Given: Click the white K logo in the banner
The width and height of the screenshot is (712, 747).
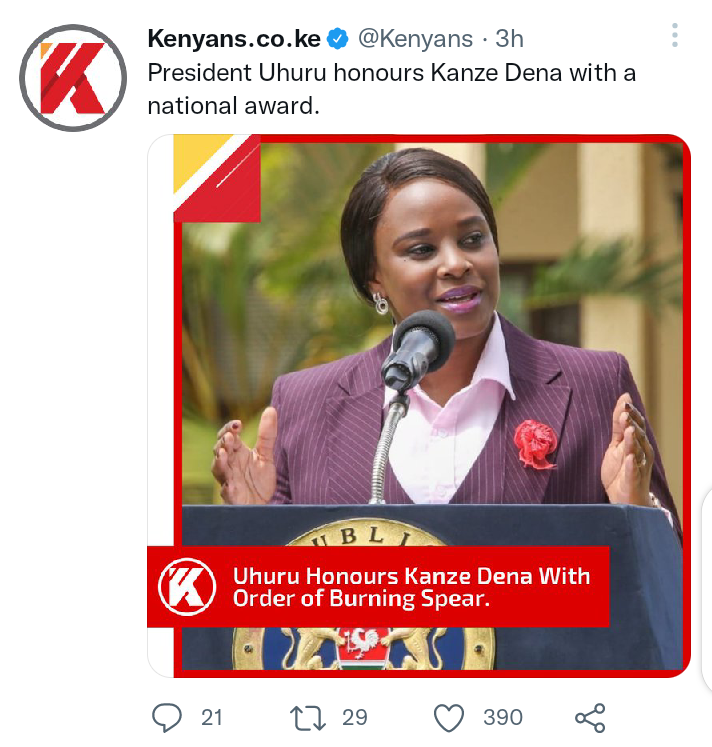Looking at the screenshot, I should (187, 586).
